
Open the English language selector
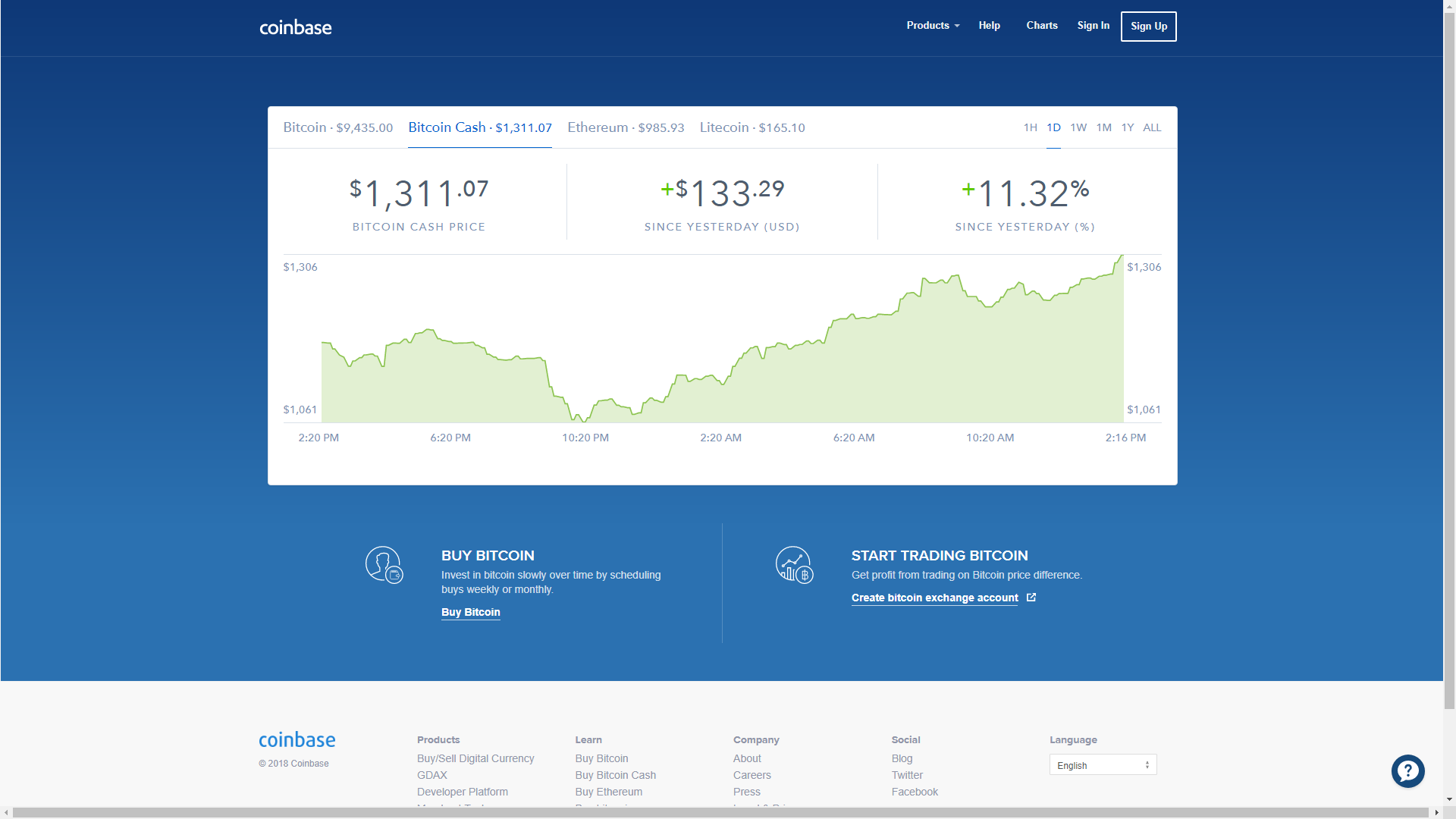tap(1103, 765)
